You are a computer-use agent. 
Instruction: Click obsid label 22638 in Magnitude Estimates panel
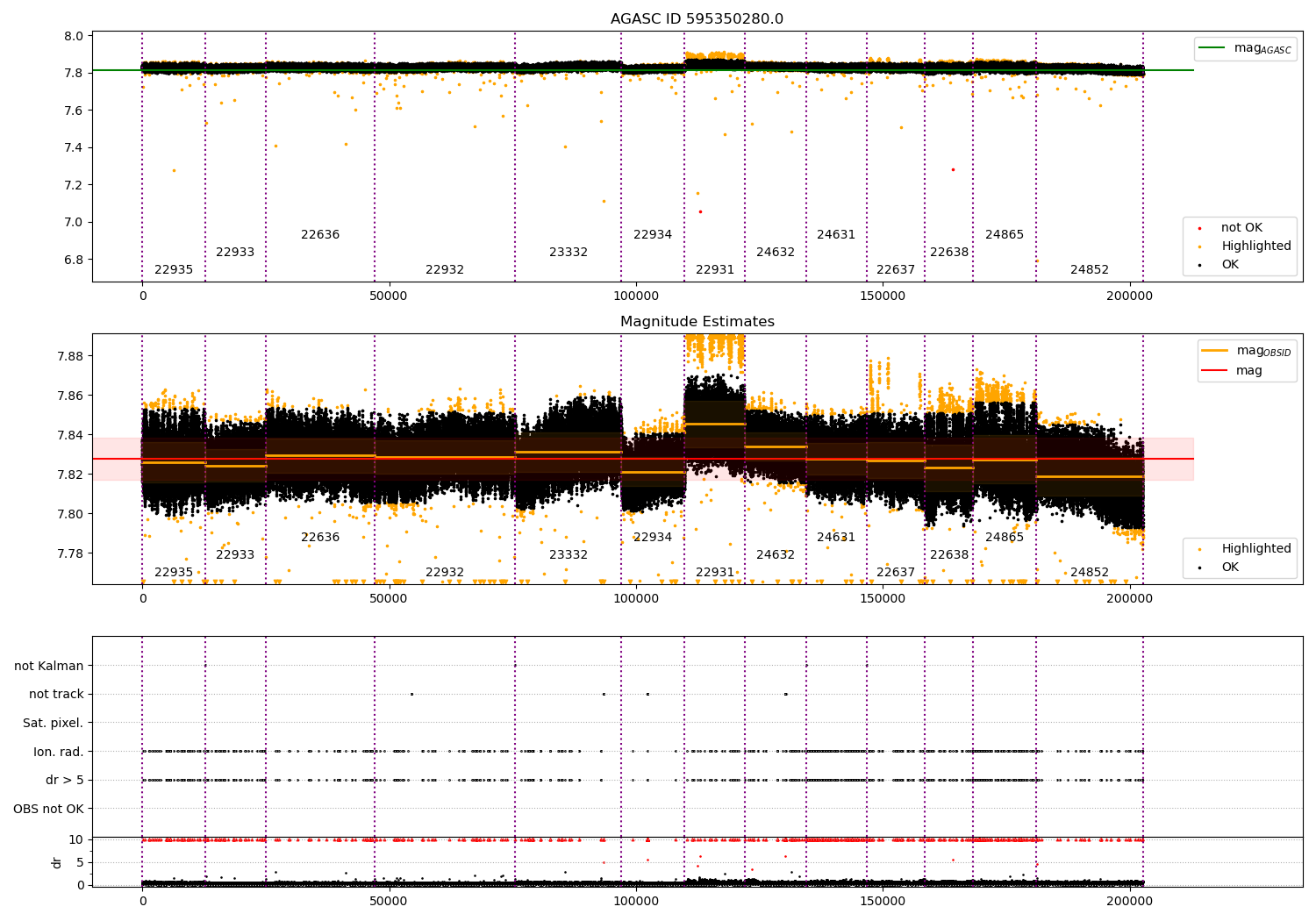(949, 555)
